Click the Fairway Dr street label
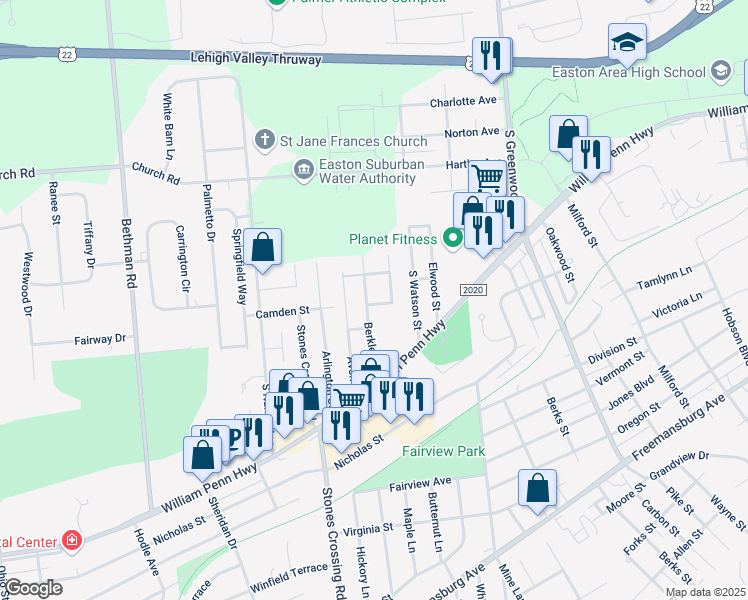Image resolution: width=748 pixels, height=600 pixels. [x=100, y=339]
